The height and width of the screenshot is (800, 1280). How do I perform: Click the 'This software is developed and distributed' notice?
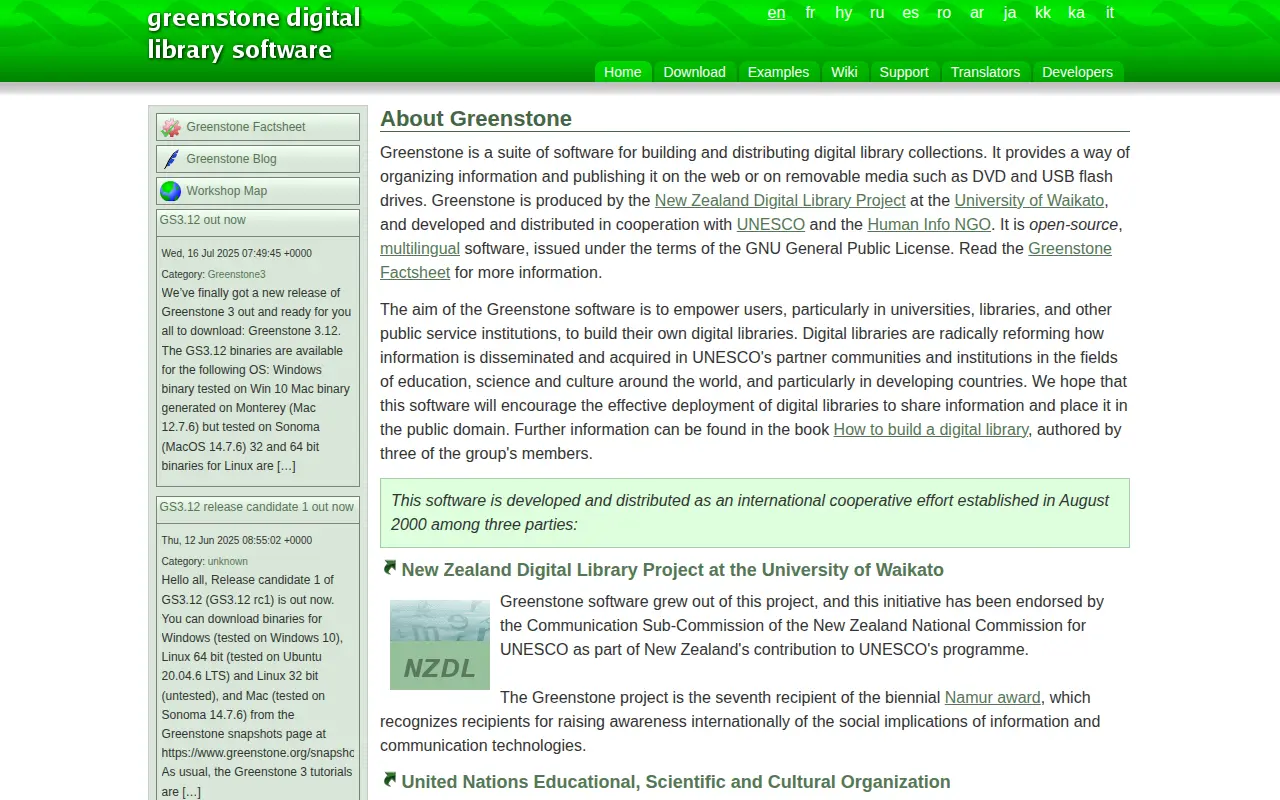tap(755, 512)
